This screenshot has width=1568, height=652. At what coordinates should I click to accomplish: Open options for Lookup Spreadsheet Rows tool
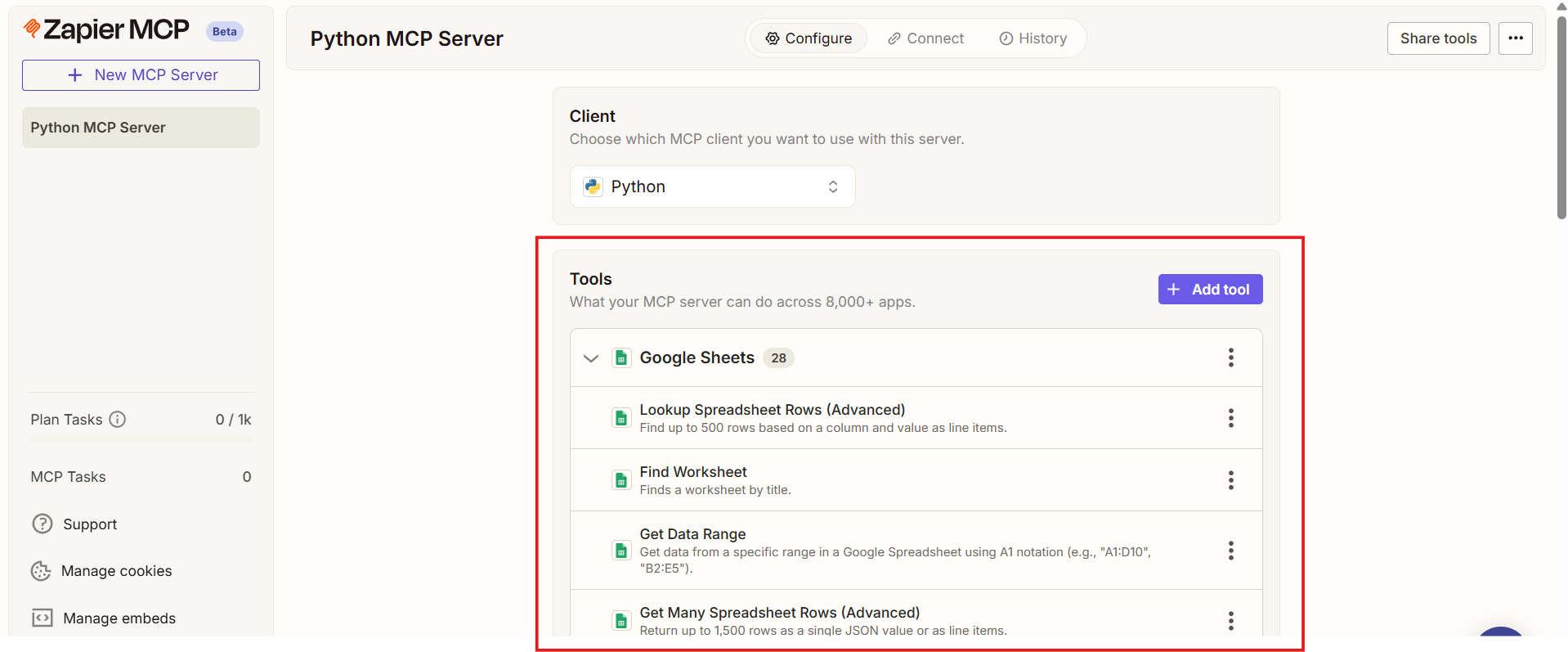[1230, 418]
